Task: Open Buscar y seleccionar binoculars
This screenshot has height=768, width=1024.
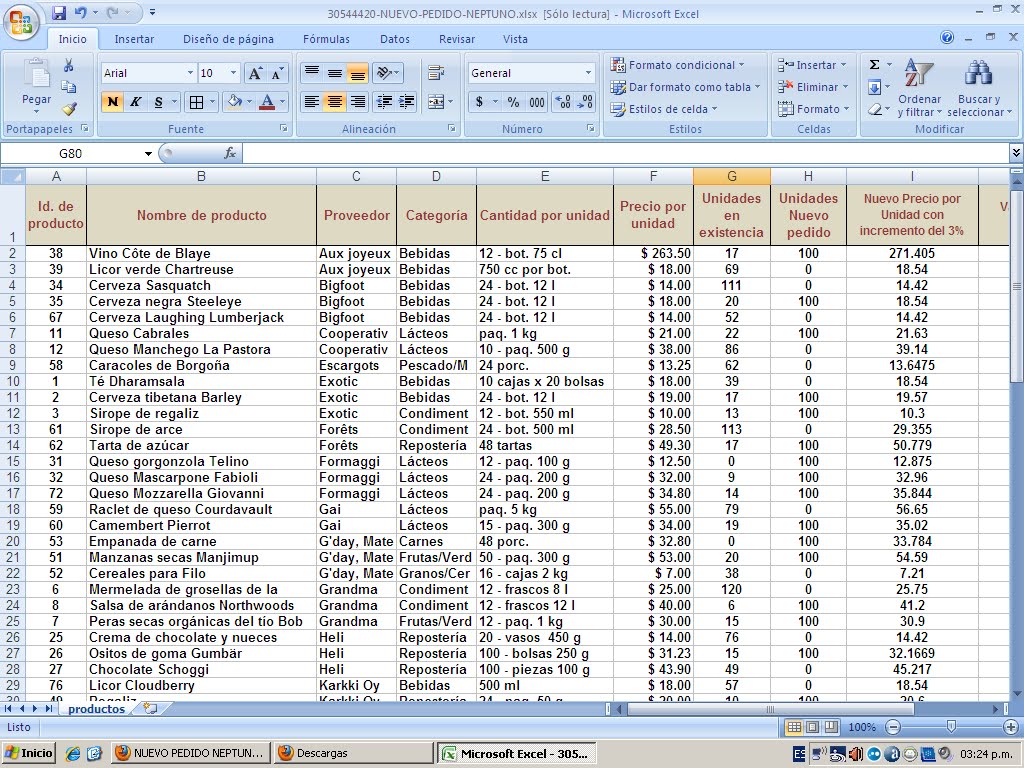Action: tap(979, 88)
